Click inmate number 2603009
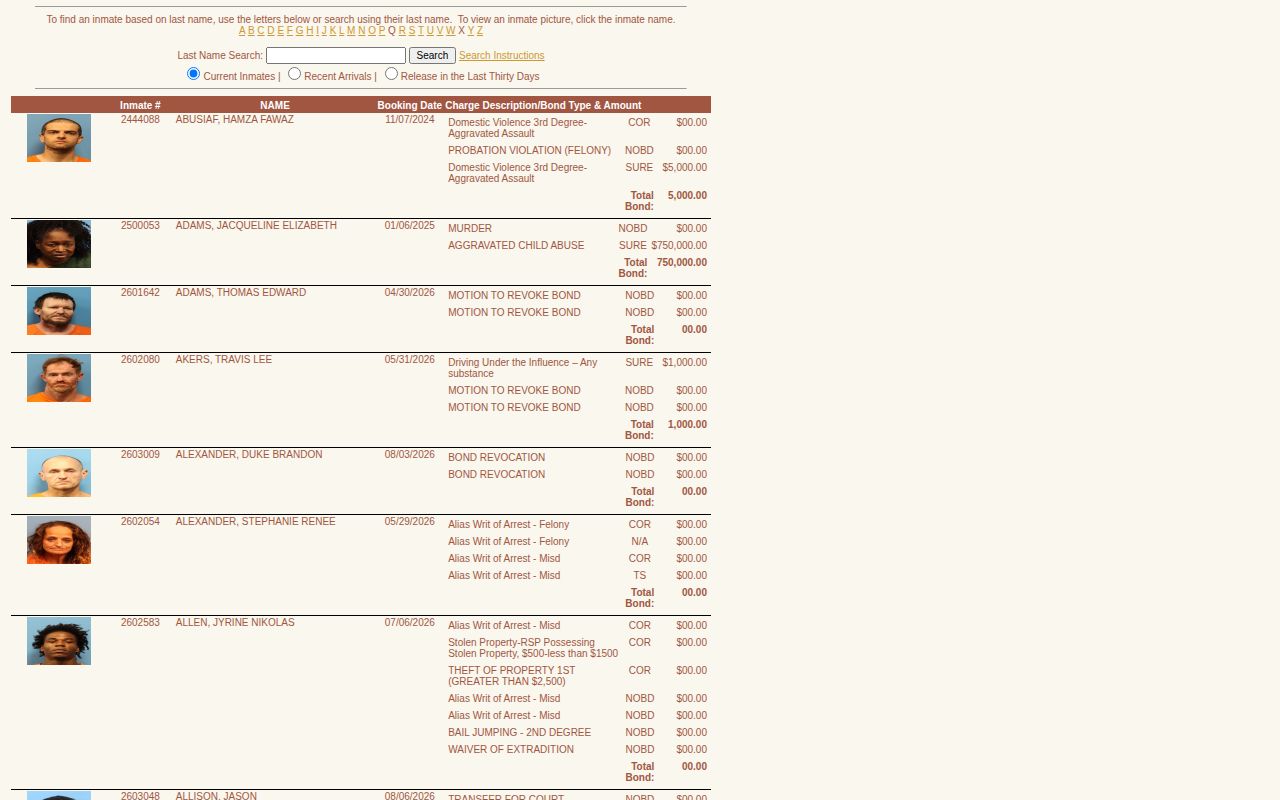Image resolution: width=1280 pixels, height=800 pixels. click(x=140, y=455)
